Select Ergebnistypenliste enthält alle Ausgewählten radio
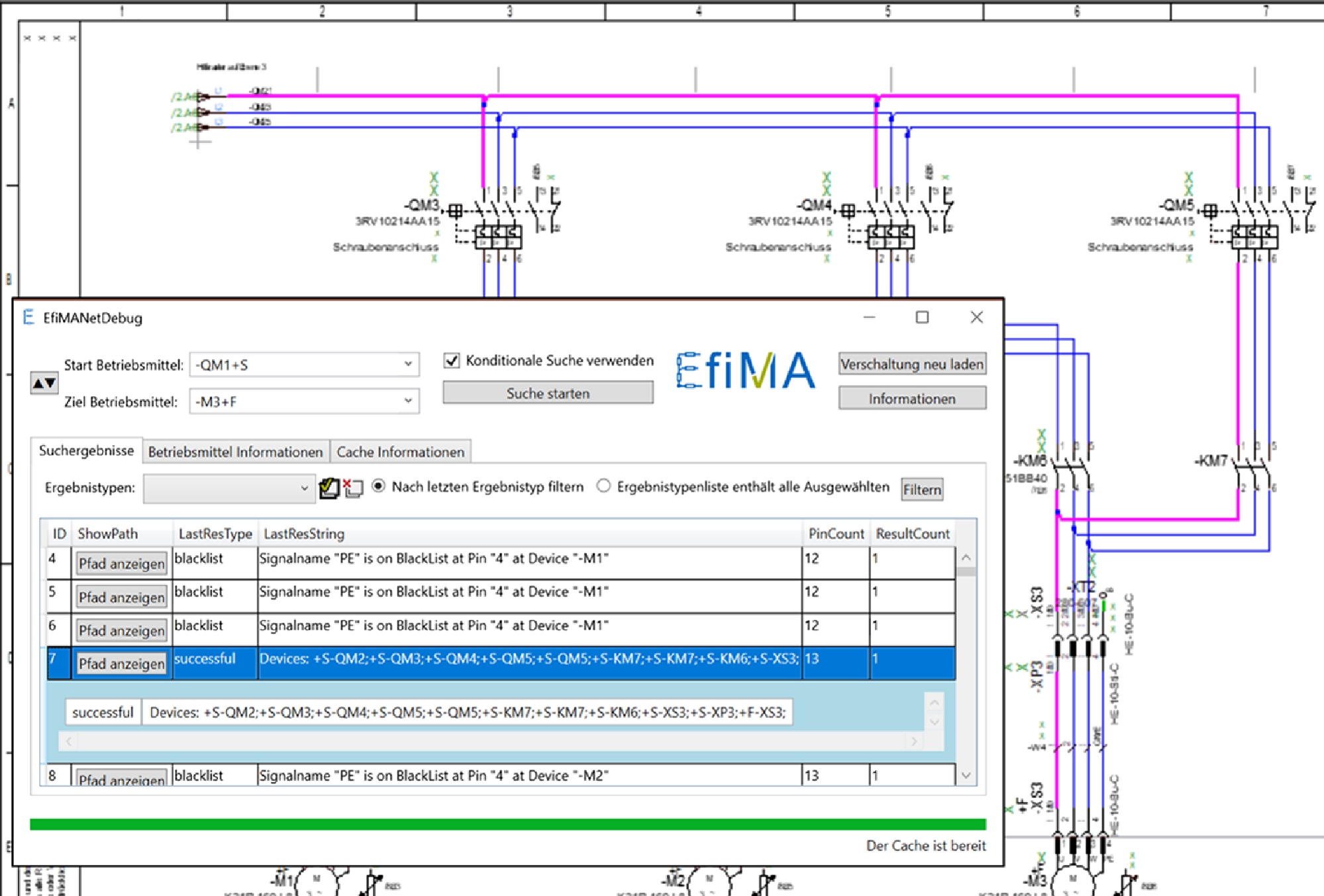The height and width of the screenshot is (896, 1324). tap(603, 486)
